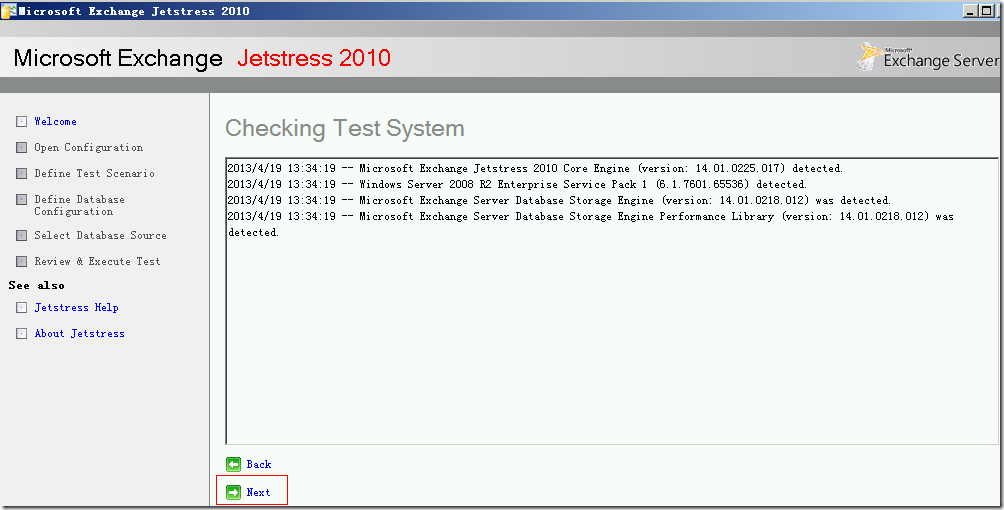
Task: Click the bullet icon beside Select Database Source
Action: click(22, 236)
